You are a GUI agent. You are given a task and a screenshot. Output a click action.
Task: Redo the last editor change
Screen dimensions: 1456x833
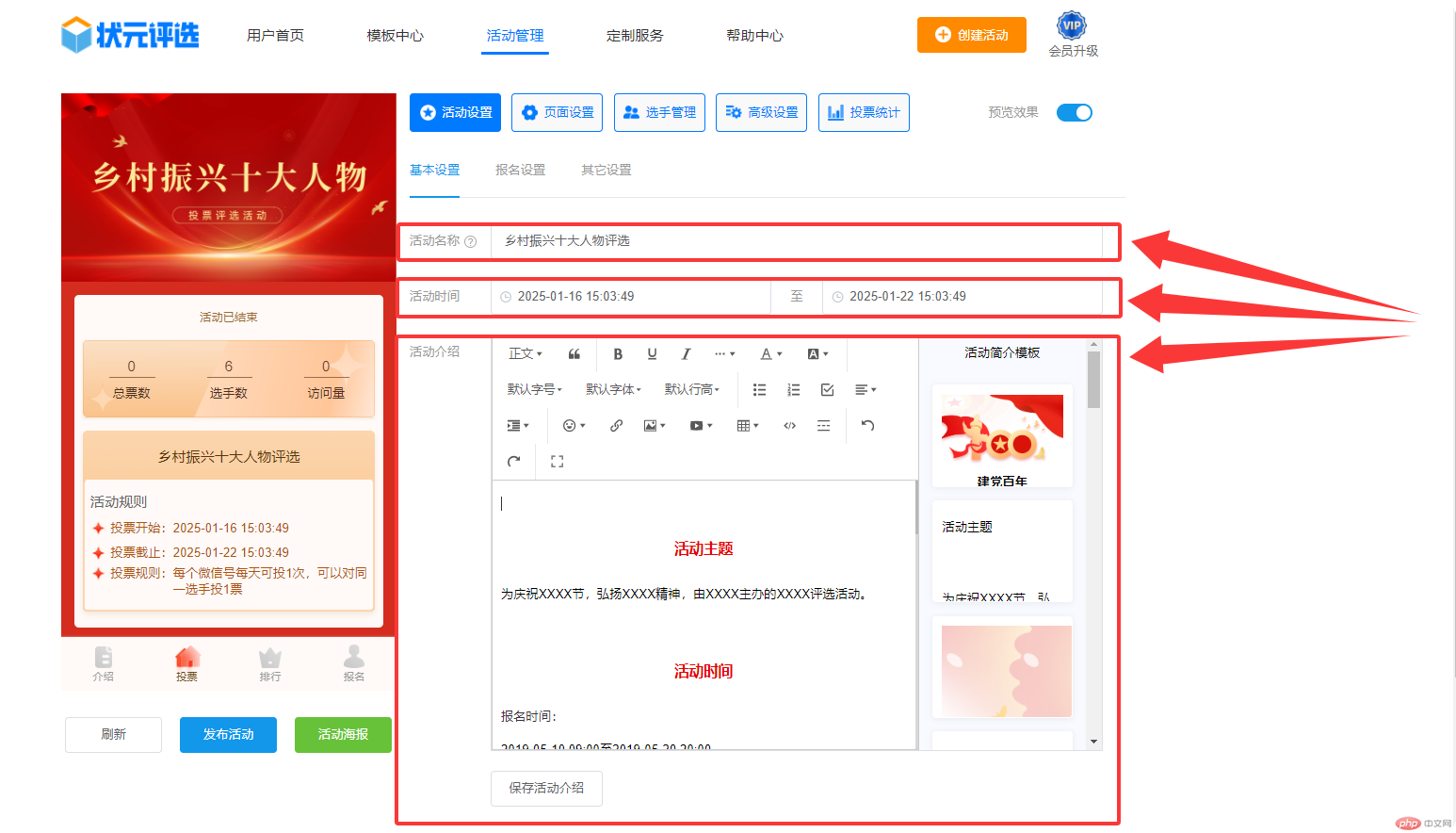click(513, 462)
